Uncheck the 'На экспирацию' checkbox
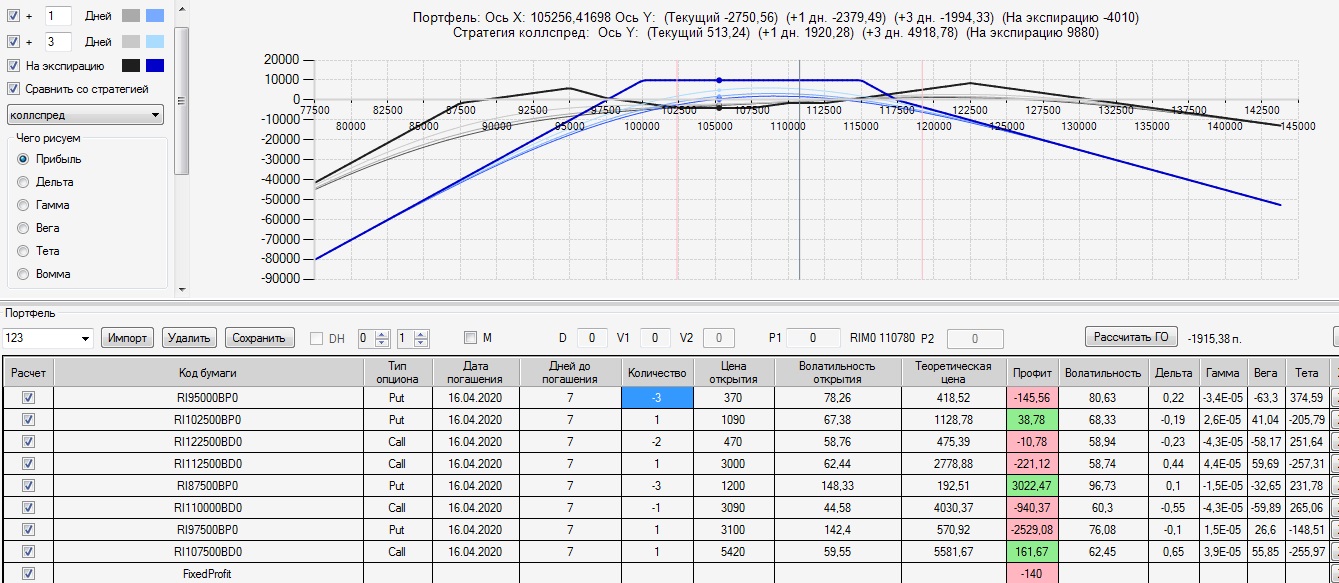Viewport: 1339px width, 583px height. 13,66
